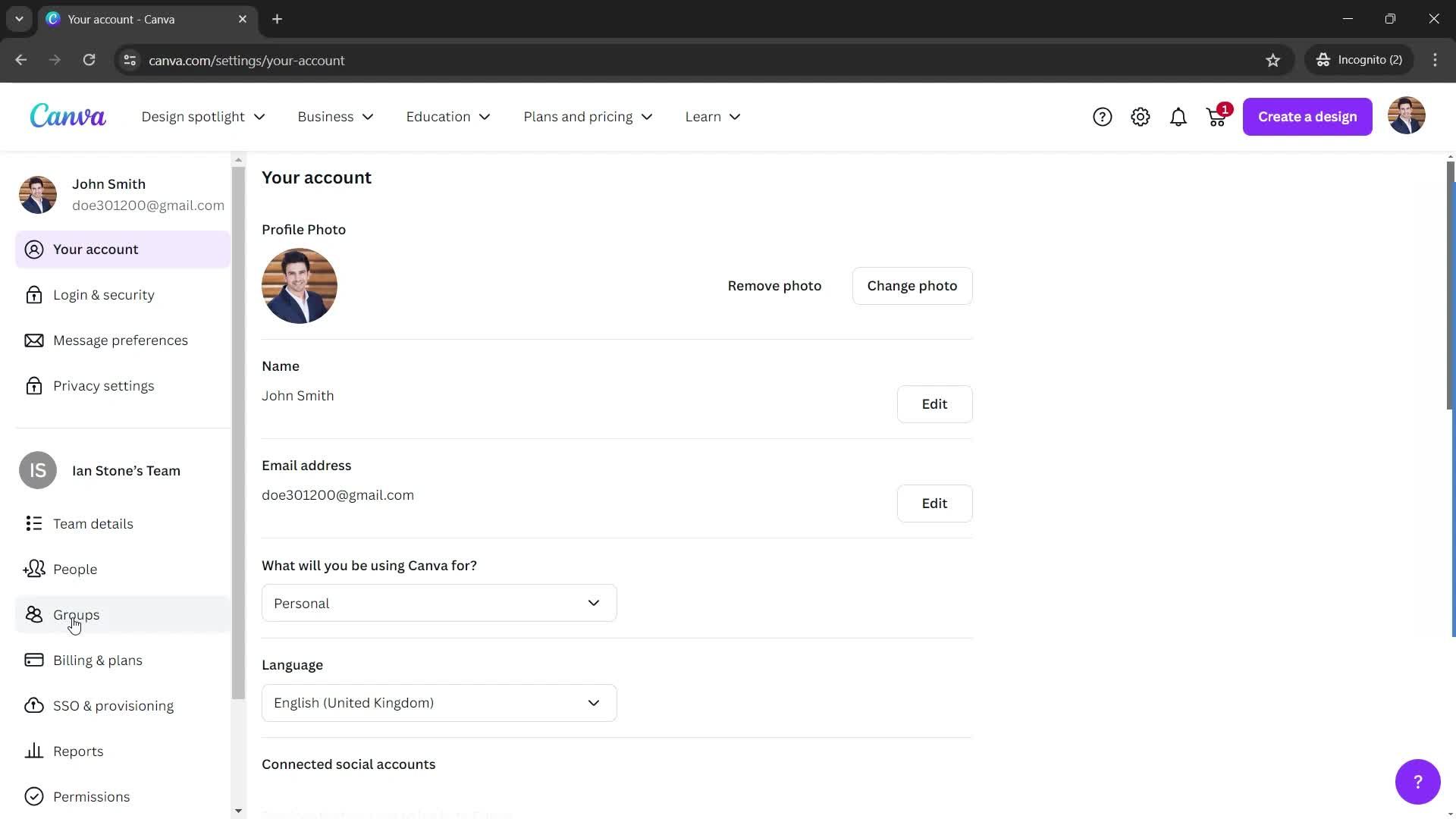Image resolution: width=1456 pixels, height=819 pixels.
Task: Open the Language dropdown selector
Action: point(439,702)
